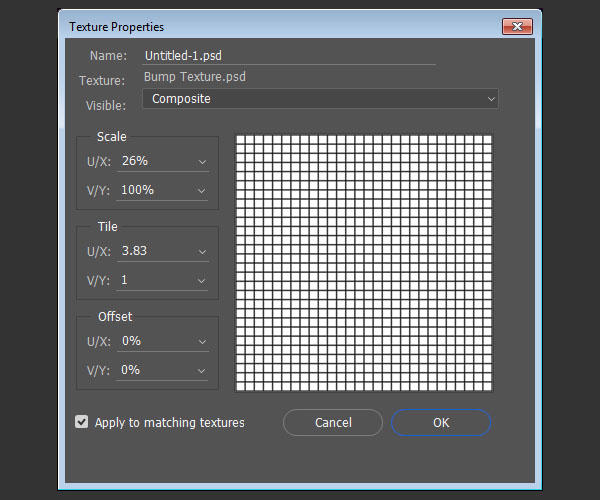This screenshot has width=600, height=500.
Task: Close the Texture Properties dialog
Action: coord(517,26)
